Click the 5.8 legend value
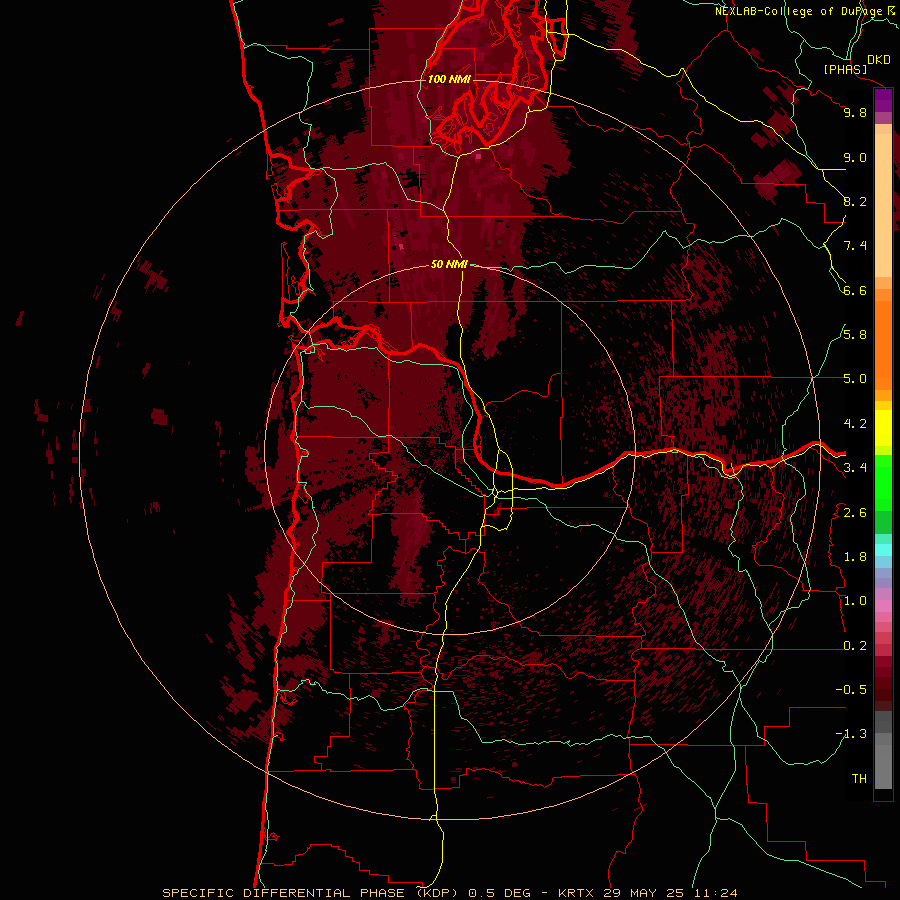 tap(855, 335)
